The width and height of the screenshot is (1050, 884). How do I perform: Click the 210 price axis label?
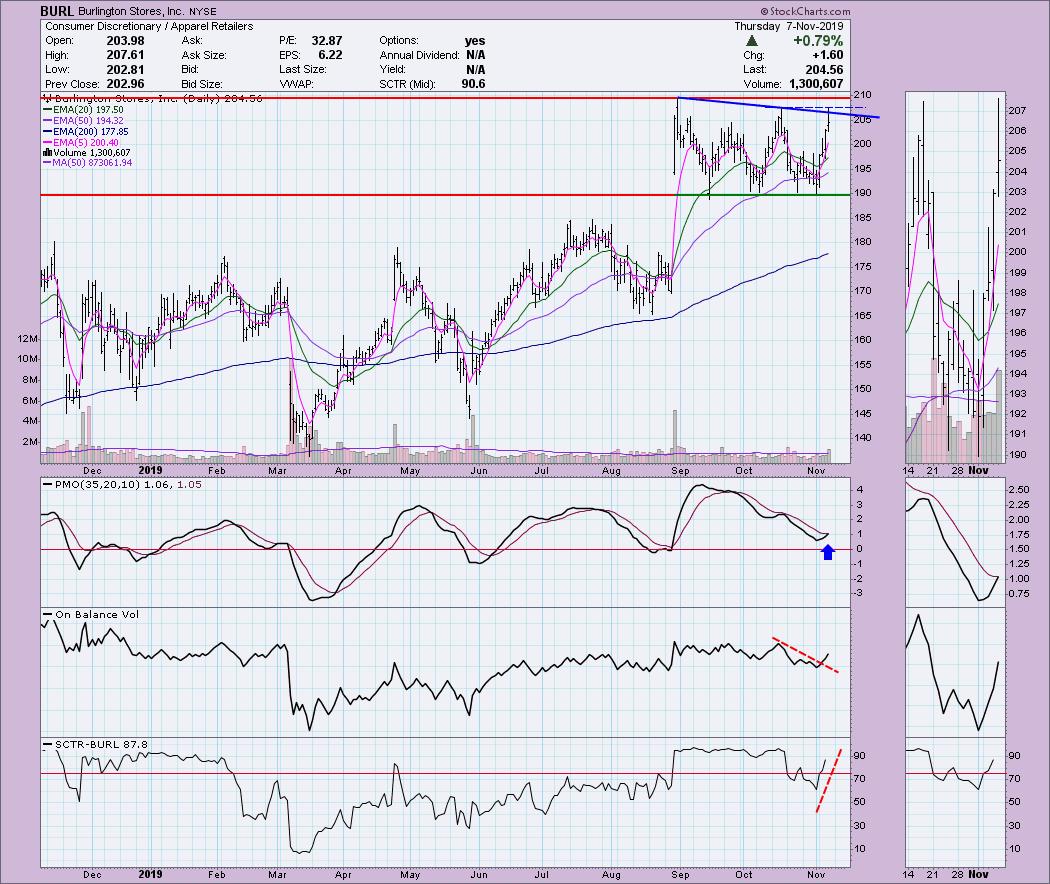pyautogui.click(x=862, y=94)
